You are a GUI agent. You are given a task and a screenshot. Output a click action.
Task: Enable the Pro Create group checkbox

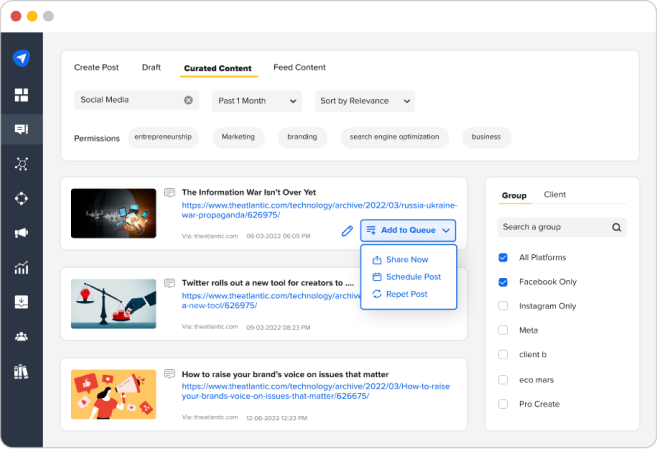coord(503,404)
